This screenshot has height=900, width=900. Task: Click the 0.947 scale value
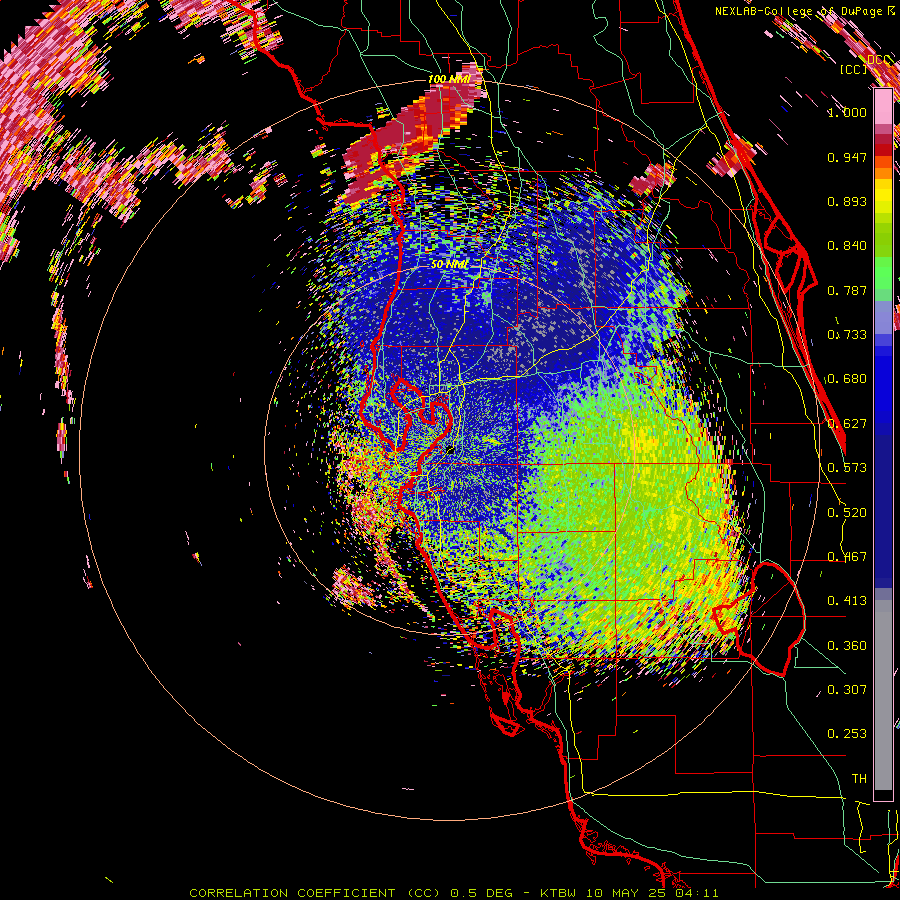tap(847, 157)
